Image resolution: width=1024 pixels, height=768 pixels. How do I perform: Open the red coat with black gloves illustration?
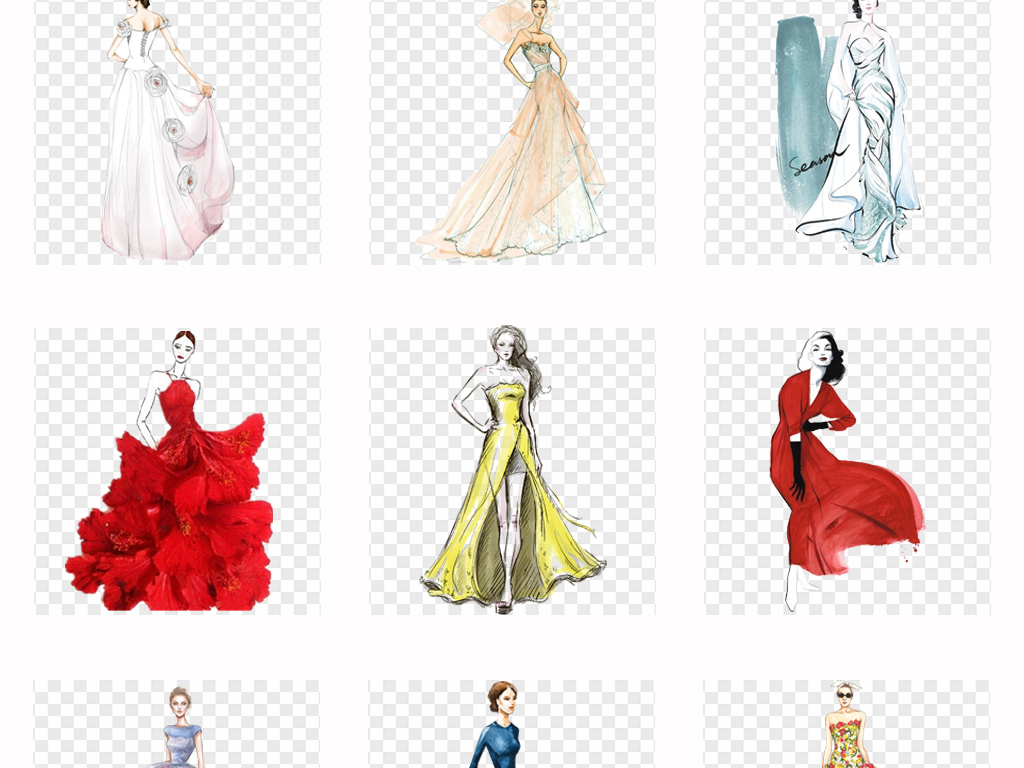click(848, 471)
